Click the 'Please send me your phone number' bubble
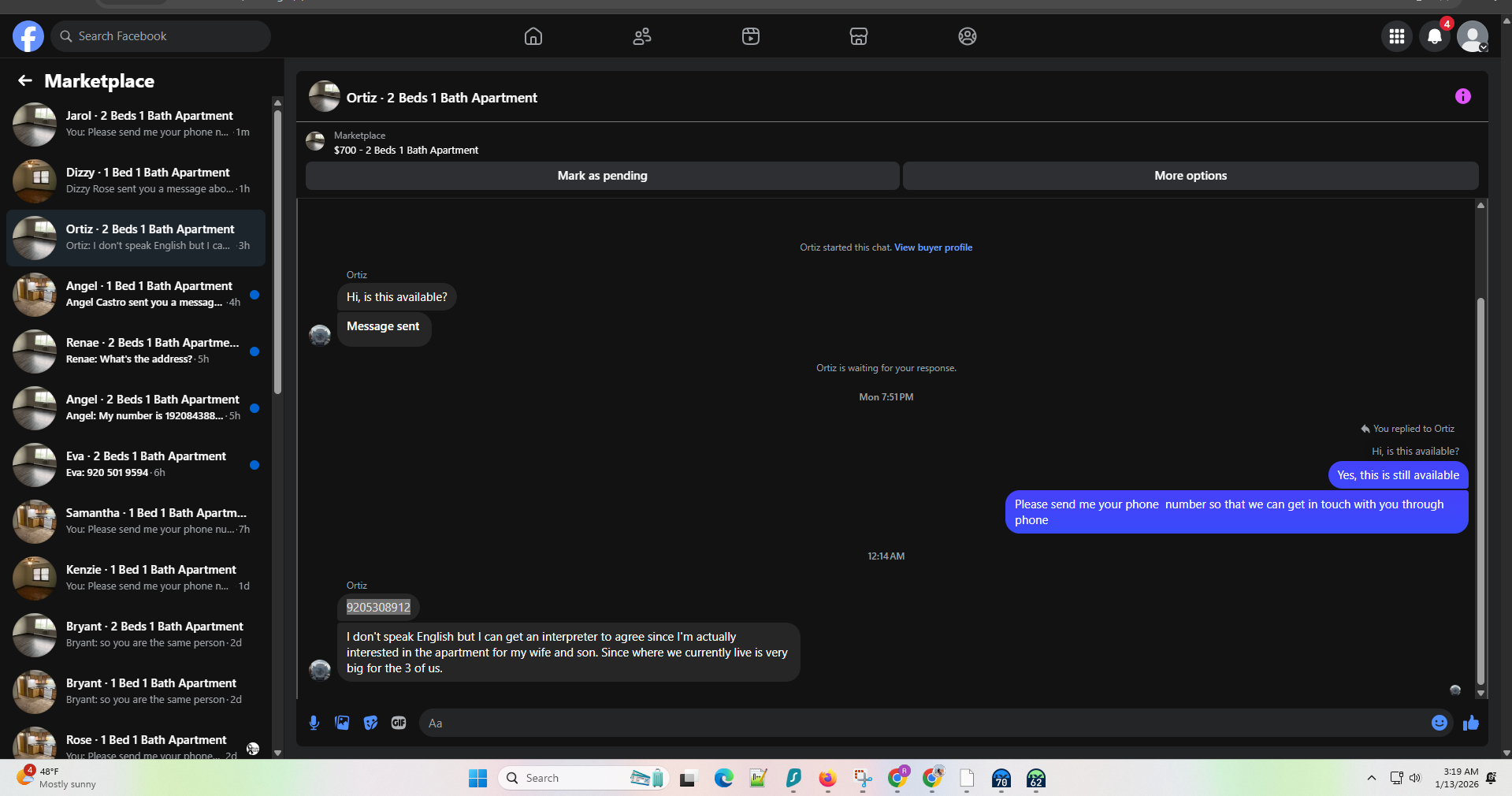1512x796 pixels. click(1236, 512)
